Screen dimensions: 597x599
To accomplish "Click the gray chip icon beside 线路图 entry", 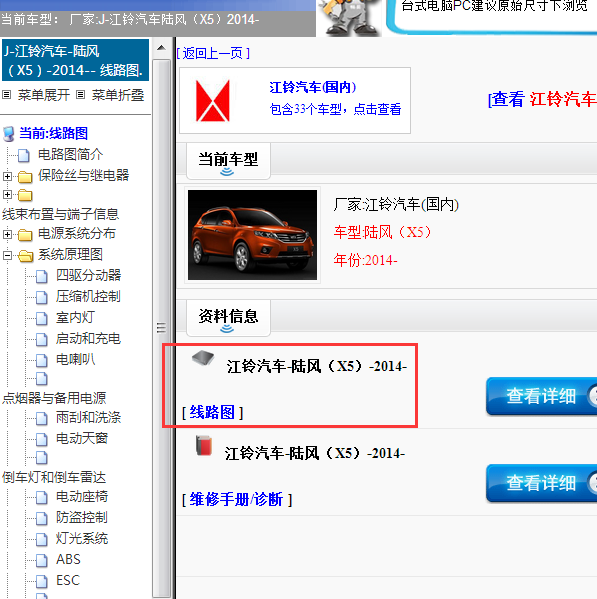I will (203, 358).
